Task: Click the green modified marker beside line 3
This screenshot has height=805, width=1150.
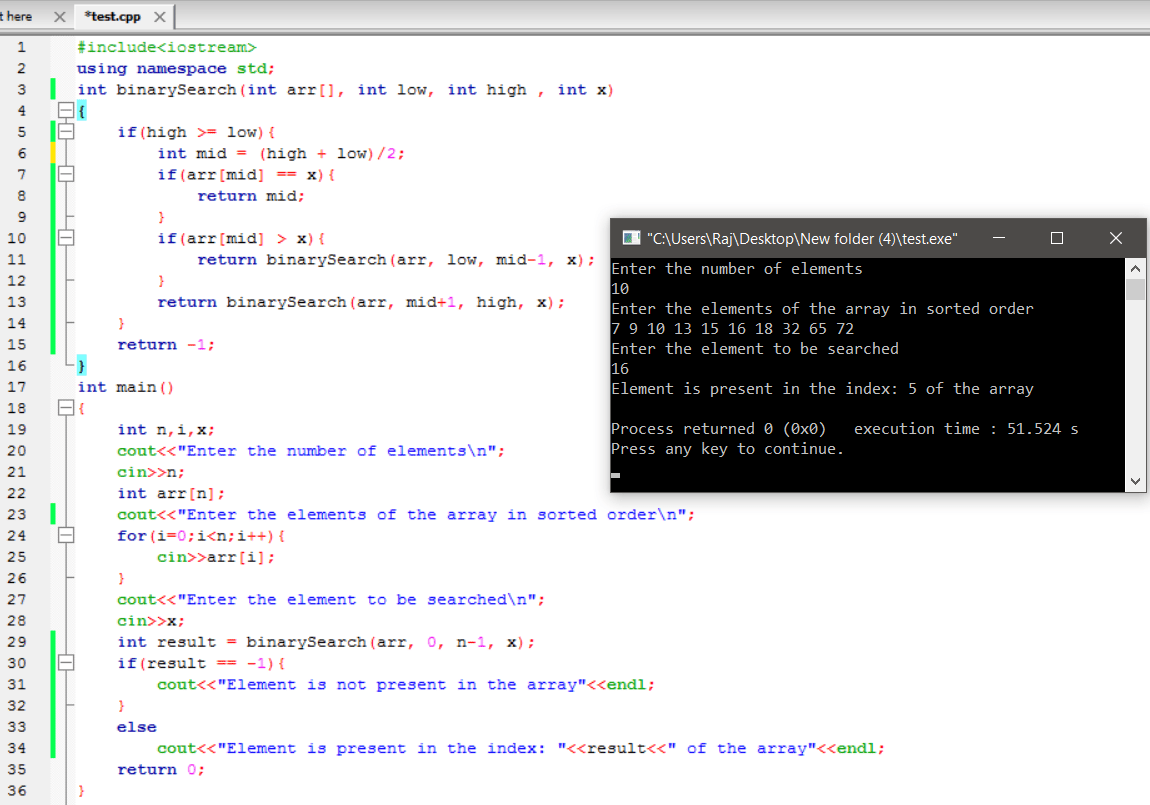Action: tap(52, 89)
